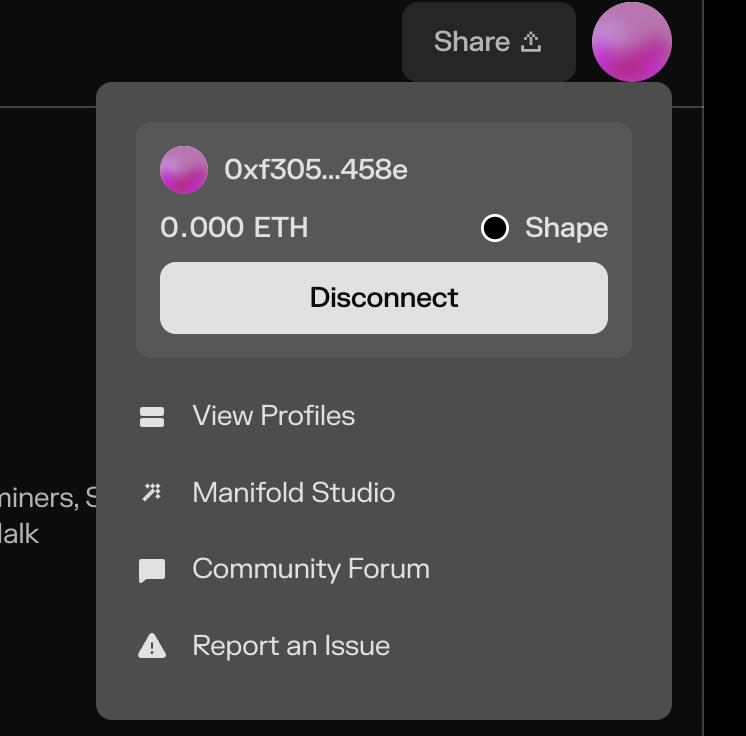746x736 pixels.
Task: Open the Manifold Studio menu entry
Action: click(293, 492)
